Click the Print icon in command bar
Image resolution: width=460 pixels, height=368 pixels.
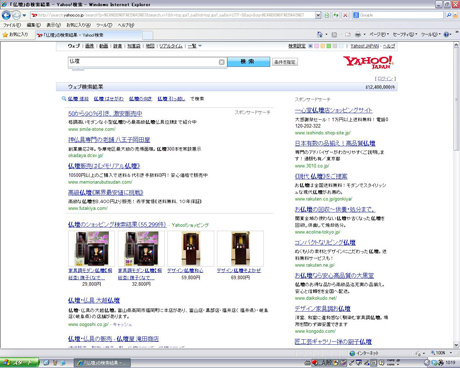coord(358,34)
